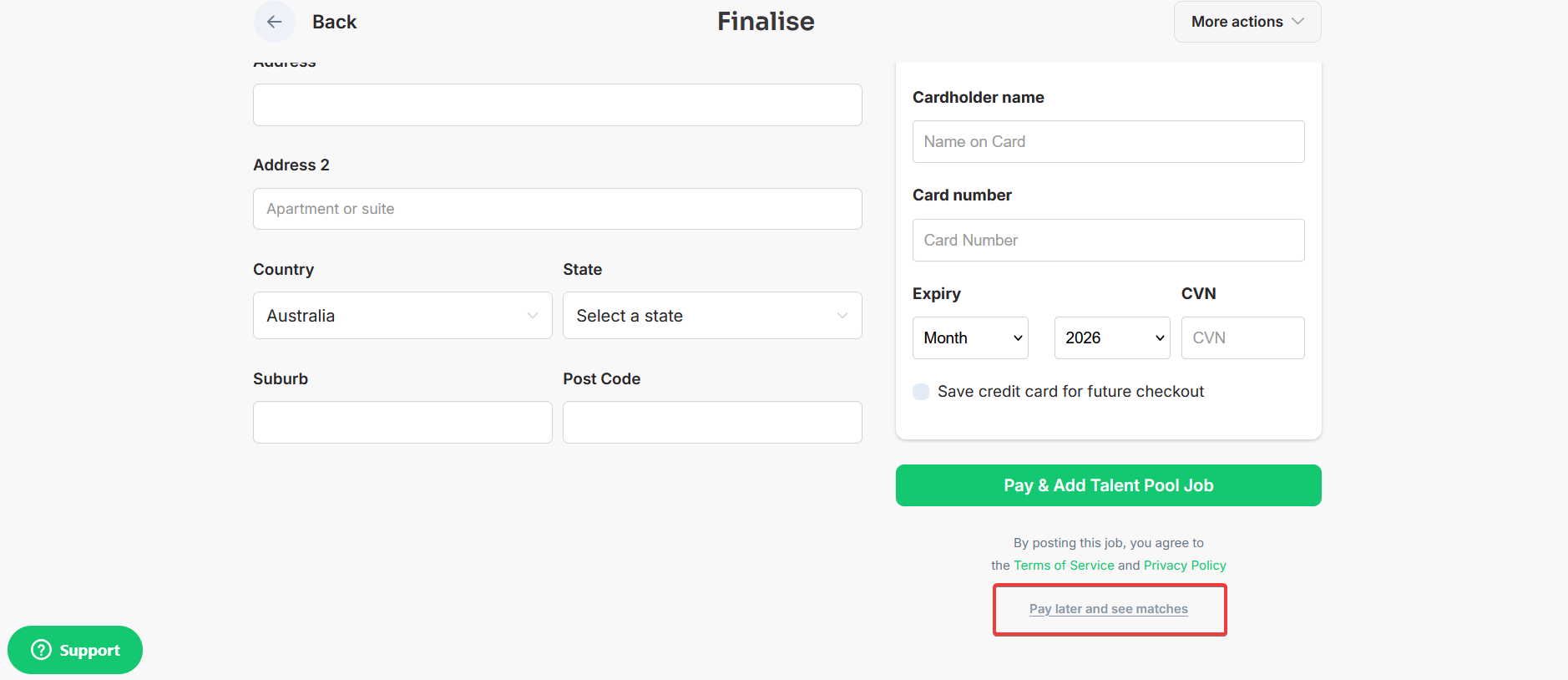Viewport: 1568px width, 680px height.
Task: Click Pay later and see matches link
Action: [x=1108, y=609]
